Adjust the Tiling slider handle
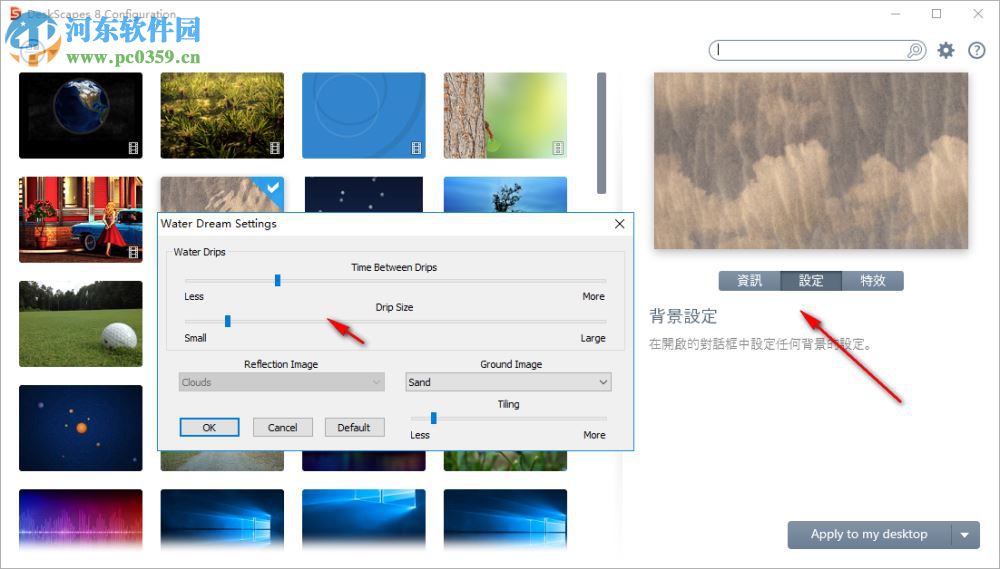The width and height of the screenshot is (1000, 569). coord(434,418)
